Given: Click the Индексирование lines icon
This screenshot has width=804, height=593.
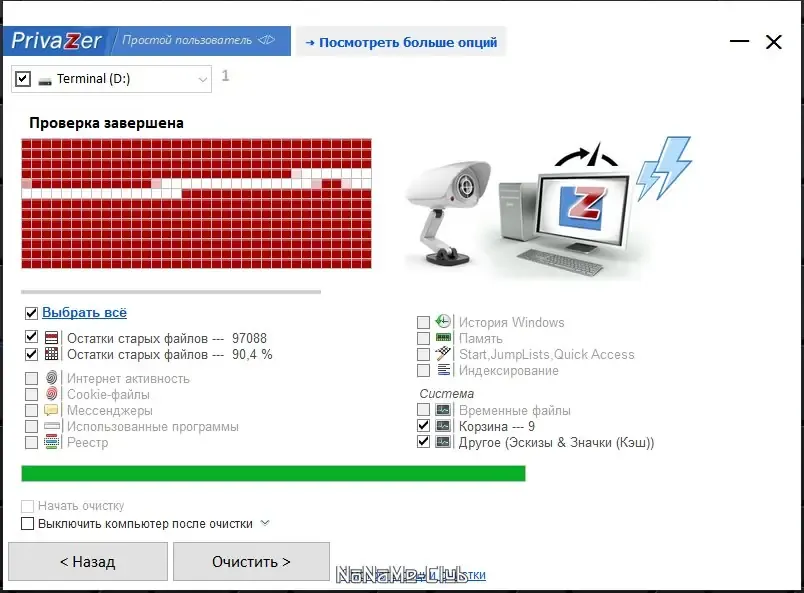Looking at the screenshot, I should pyautogui.click(x=444, y=369).
